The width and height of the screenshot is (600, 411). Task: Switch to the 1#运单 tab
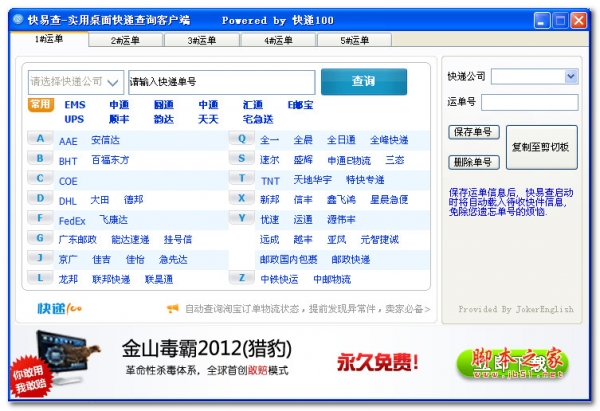tap(49, 39)
